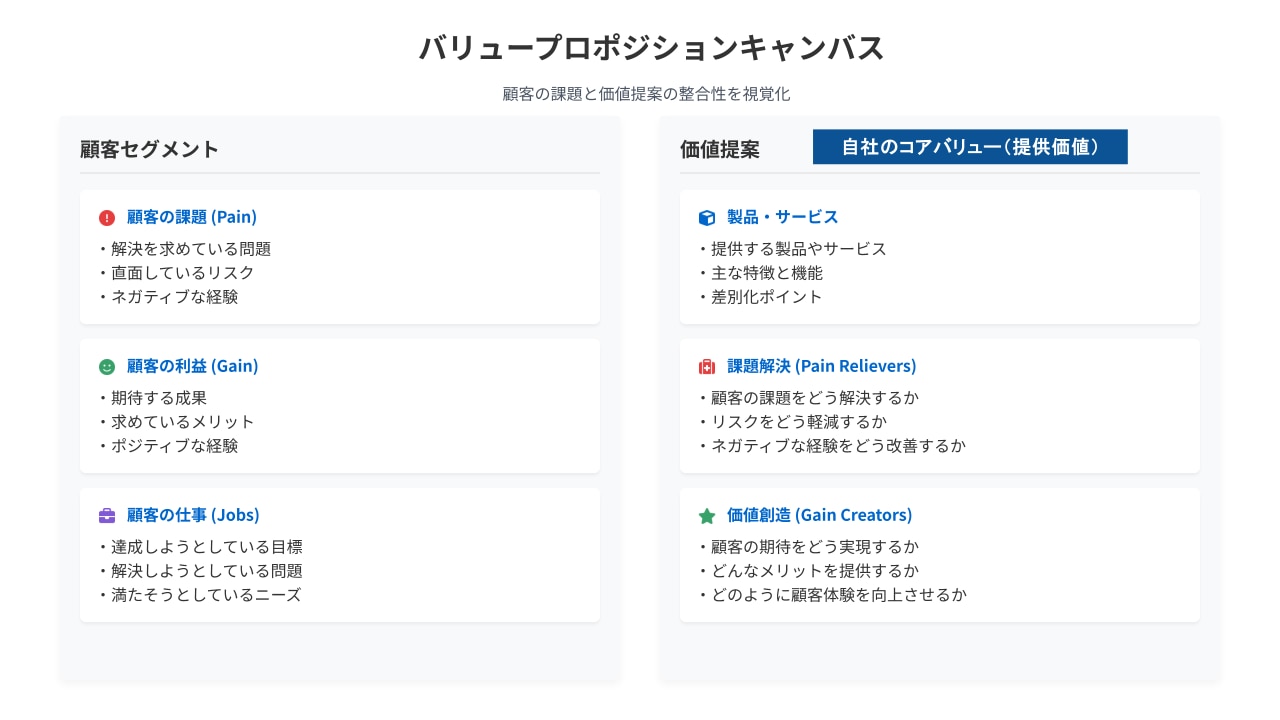Click the green smiley Gain icon
The width and height of the screenshot is (1280, 720).
point(108,366)
